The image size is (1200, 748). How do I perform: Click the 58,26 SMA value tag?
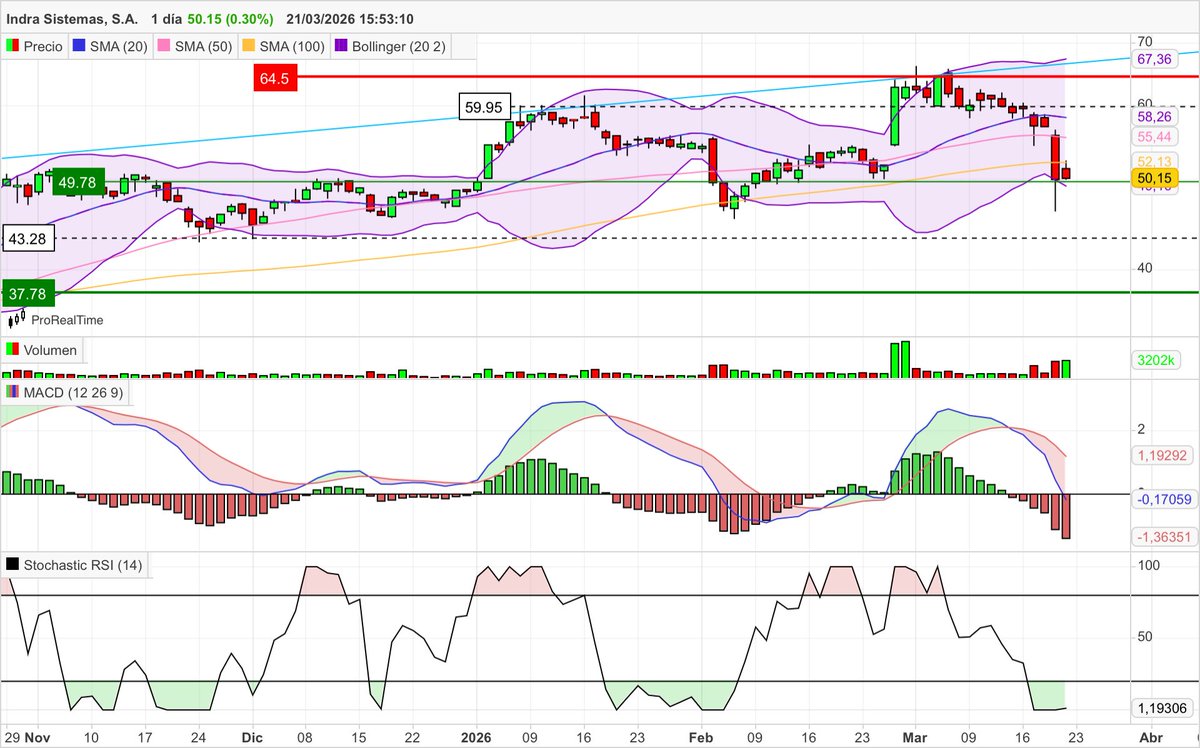tap(1155, 117)
